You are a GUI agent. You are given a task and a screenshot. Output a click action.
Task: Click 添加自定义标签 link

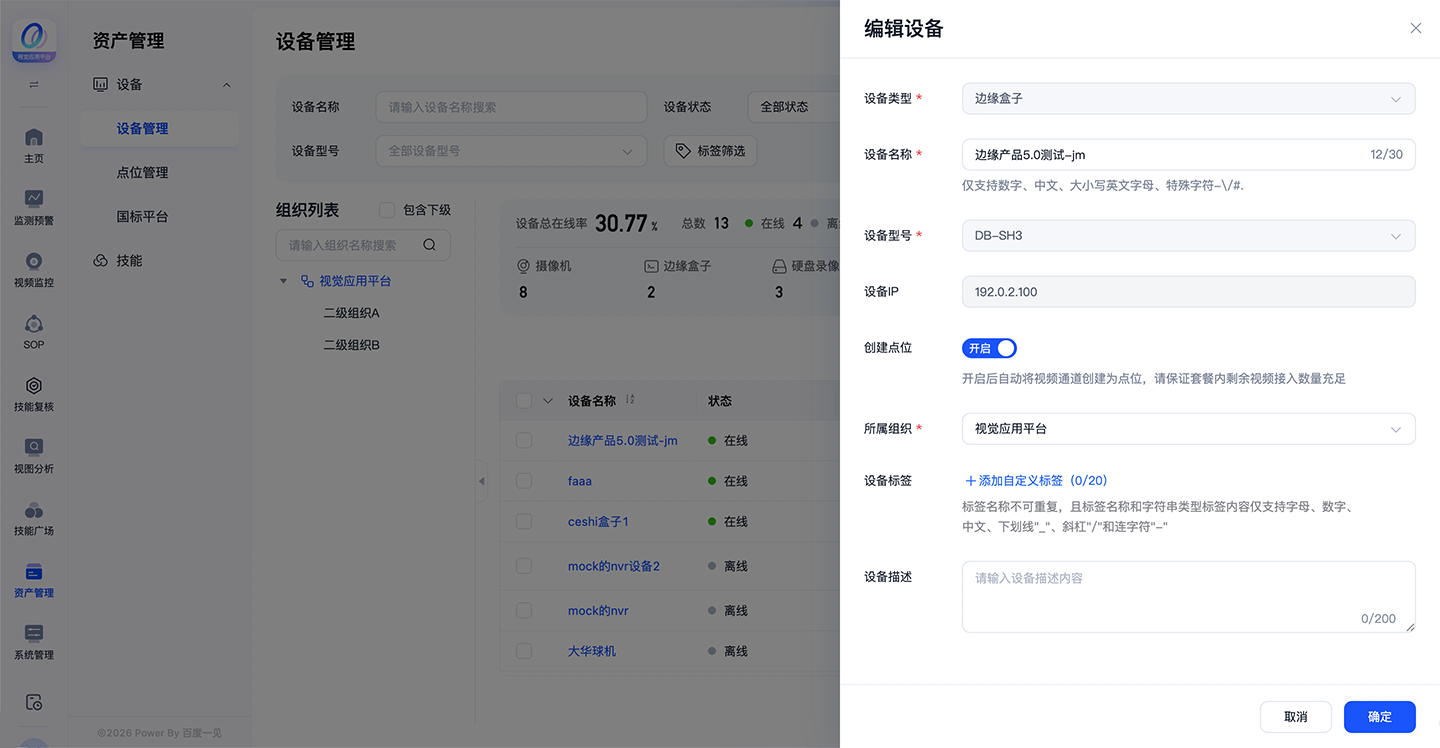pyautogui.click(x=1036, y=480)
